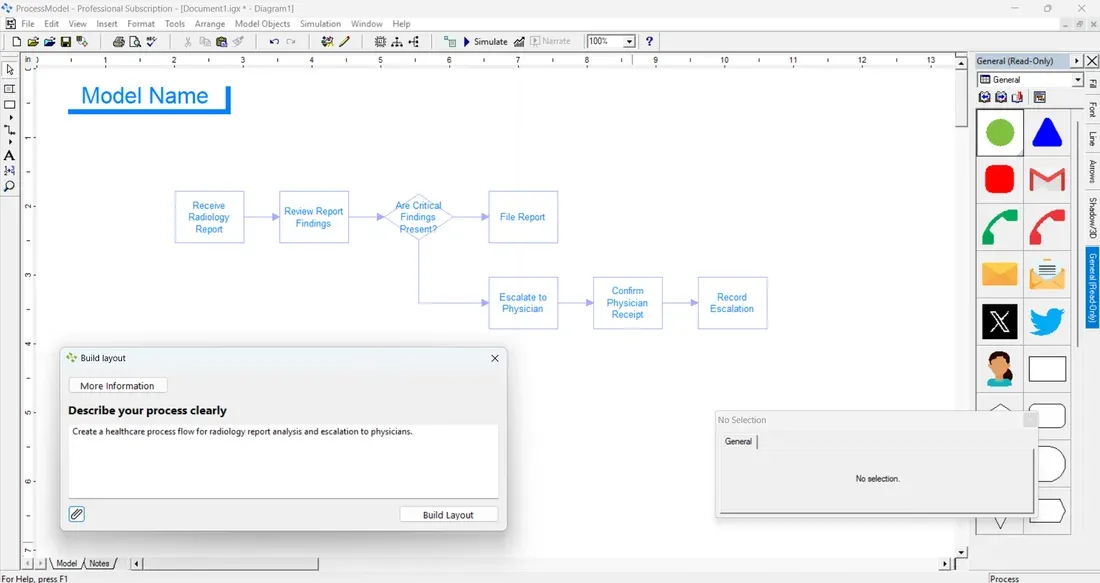Screen dimensions: 1100x583
Task: Select General tab in No Selection panel
Action: 738,441
